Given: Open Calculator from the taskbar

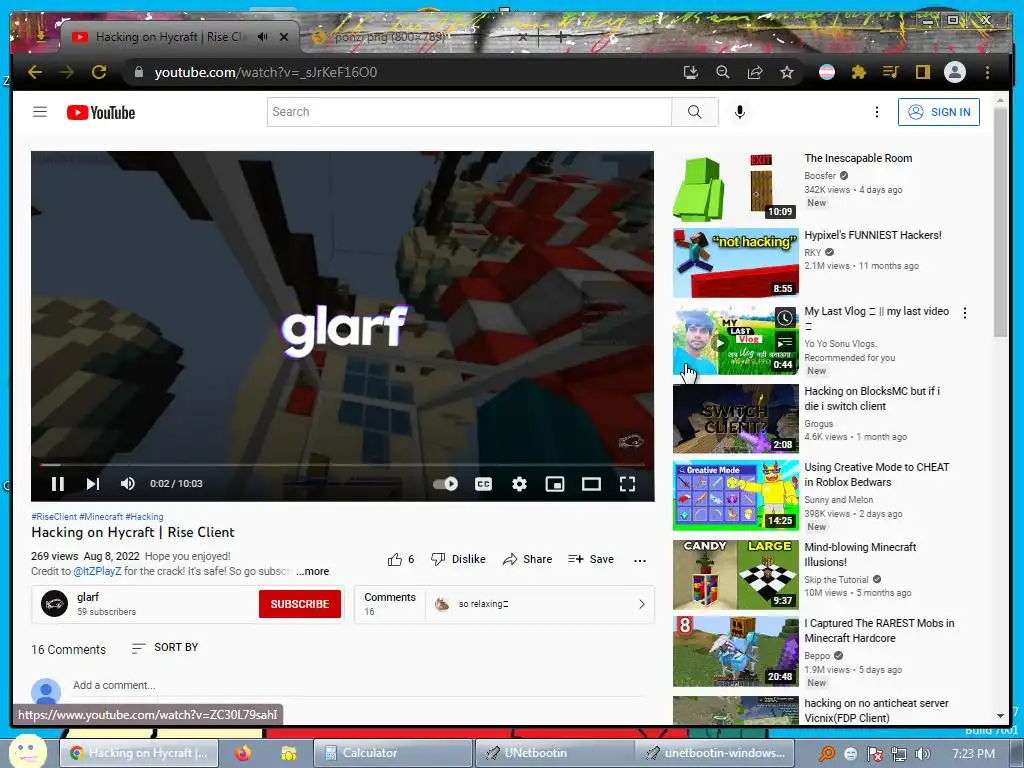Looking at the screenshot, I should click(392, 753).
